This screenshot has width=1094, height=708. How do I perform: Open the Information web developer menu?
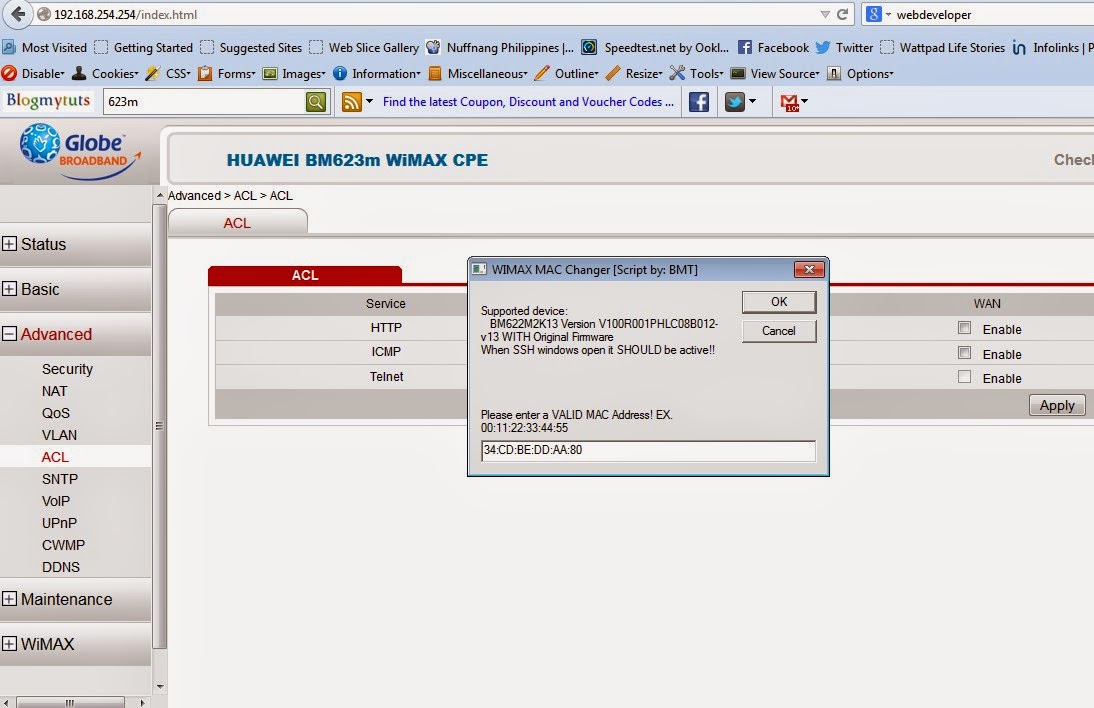[377, 73]
